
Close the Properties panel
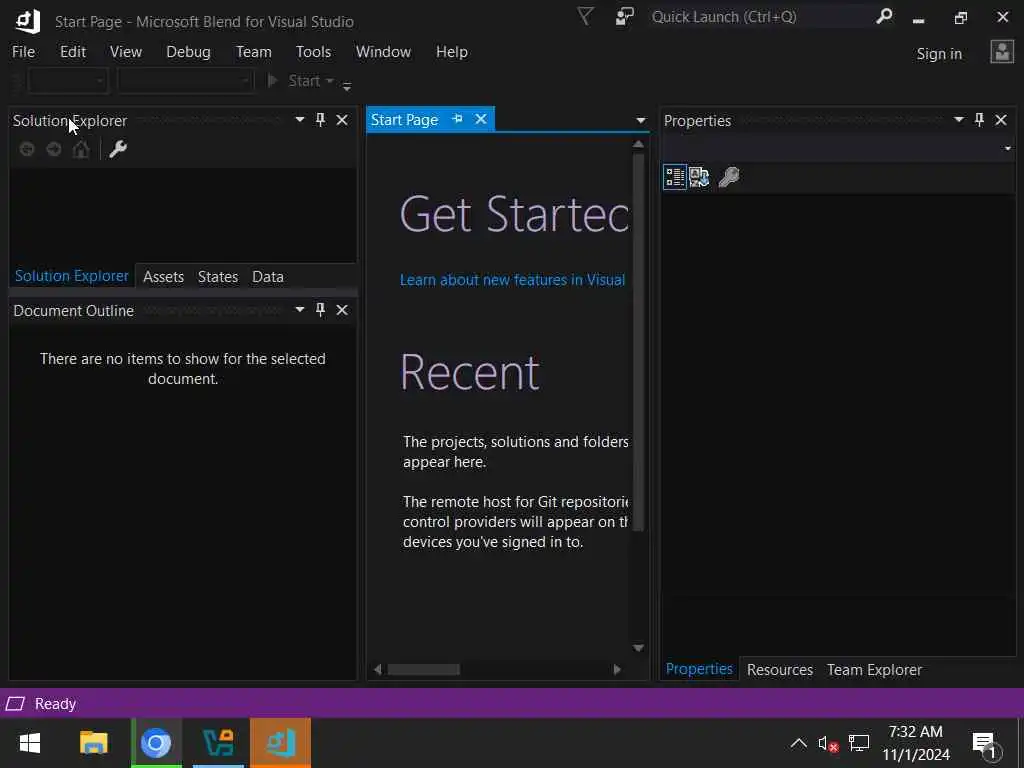click(1001, 120)
